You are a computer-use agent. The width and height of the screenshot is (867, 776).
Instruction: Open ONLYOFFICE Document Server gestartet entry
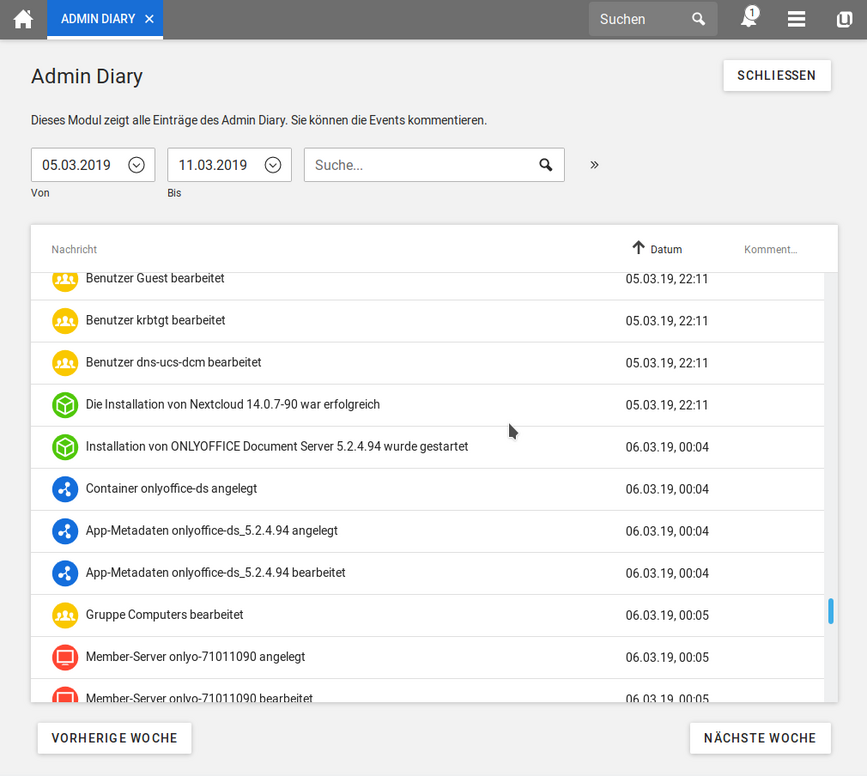277,446
